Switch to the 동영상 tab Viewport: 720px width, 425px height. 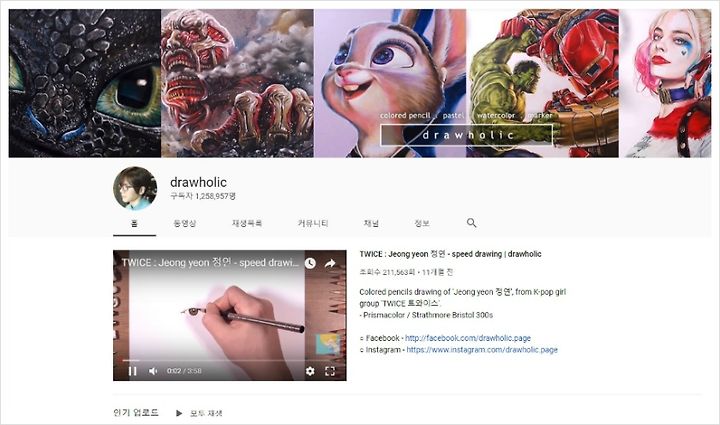point(185,223)
